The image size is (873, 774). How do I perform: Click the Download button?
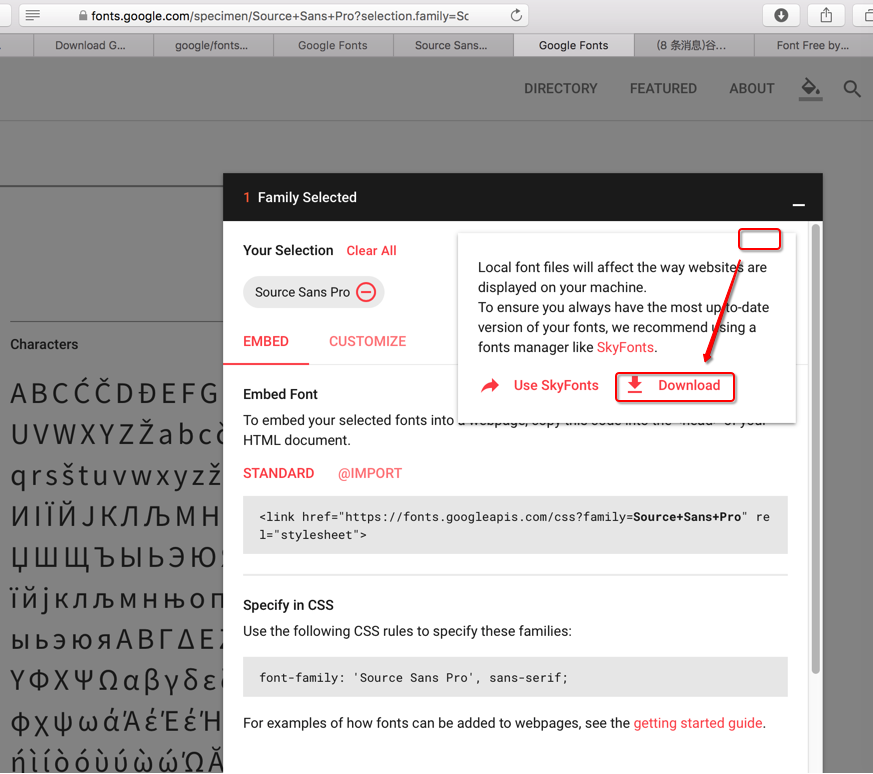coord(674,386)
